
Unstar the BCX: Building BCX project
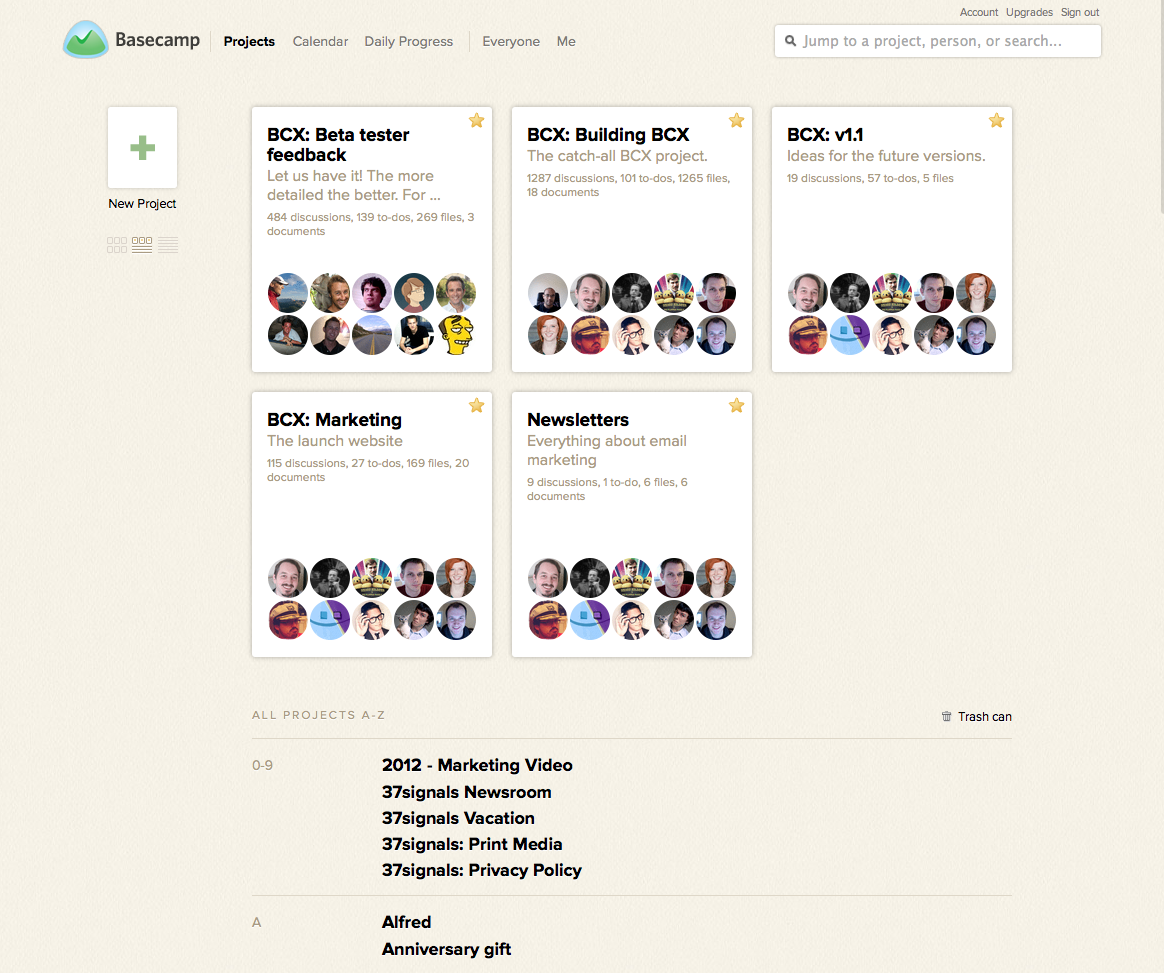coord(737,120)
